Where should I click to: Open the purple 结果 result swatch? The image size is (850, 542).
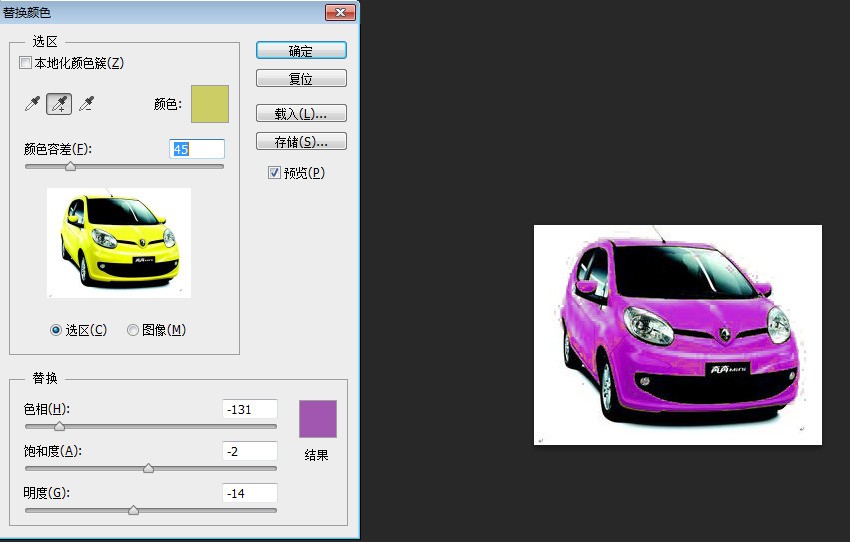(x=318, y=419)
